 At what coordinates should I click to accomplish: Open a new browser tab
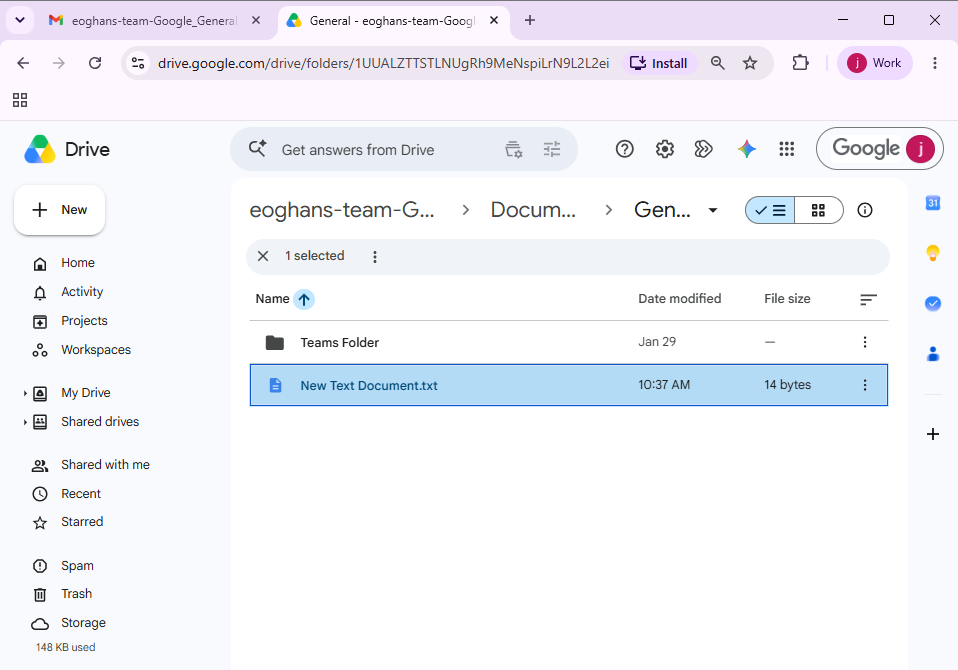point(530,20)
